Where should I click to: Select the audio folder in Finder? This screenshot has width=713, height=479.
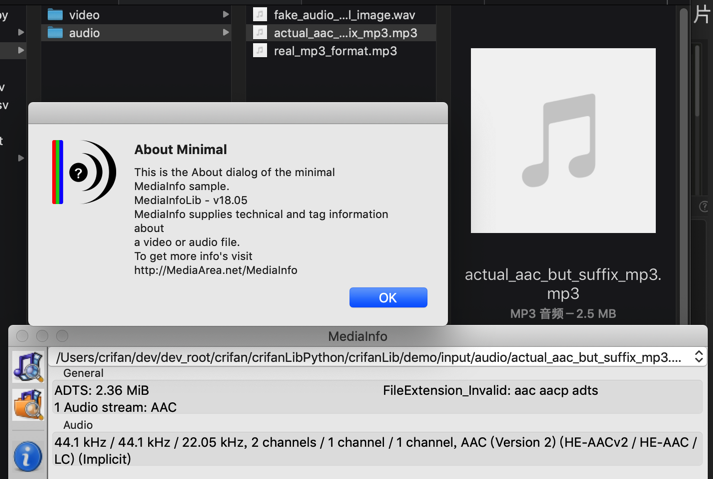point(136,33)
